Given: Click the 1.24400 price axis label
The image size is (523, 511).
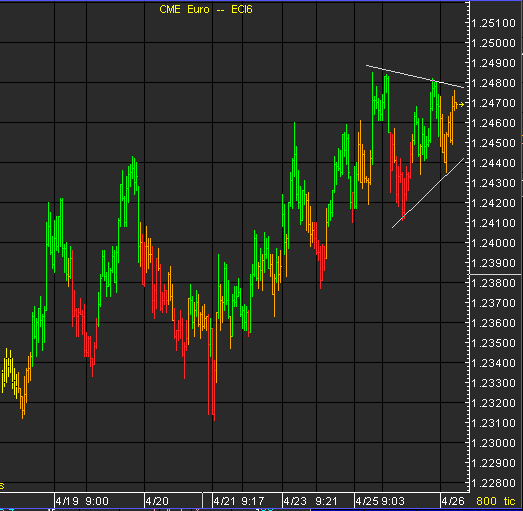Looking at the screenshot, I should pyautogui.click(x=494, y=163).
